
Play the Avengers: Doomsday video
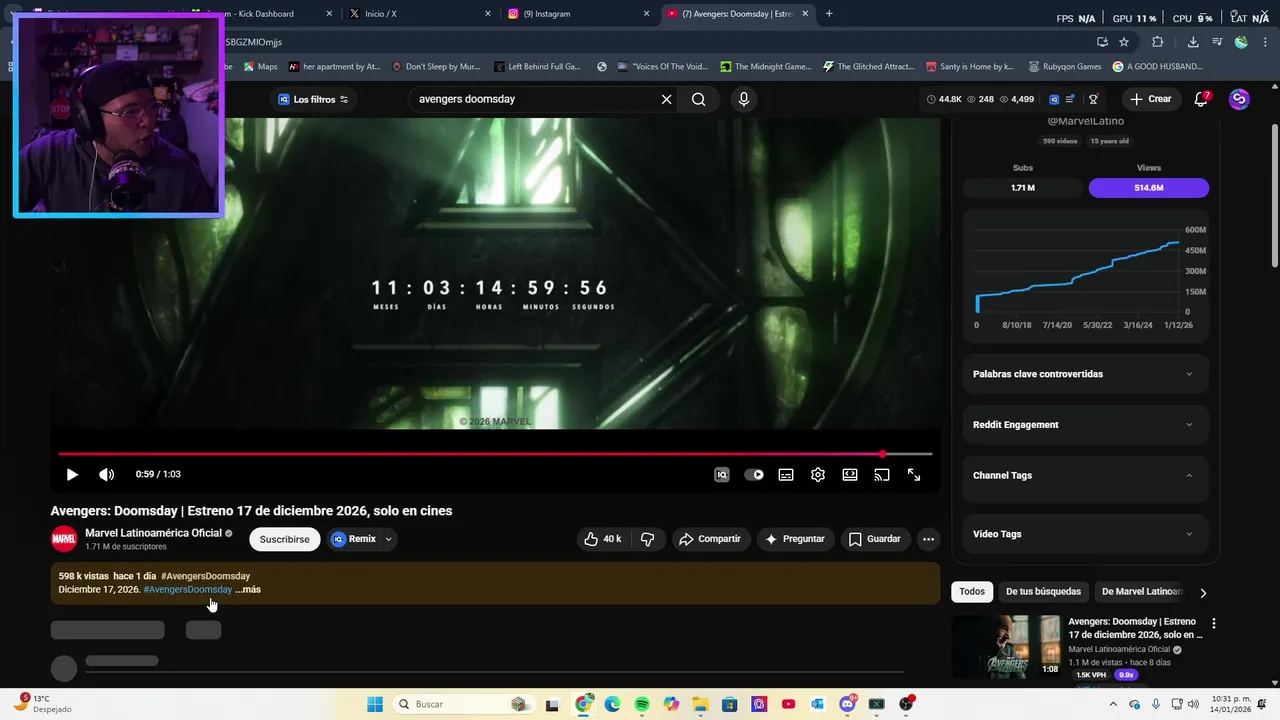(72, 475)
